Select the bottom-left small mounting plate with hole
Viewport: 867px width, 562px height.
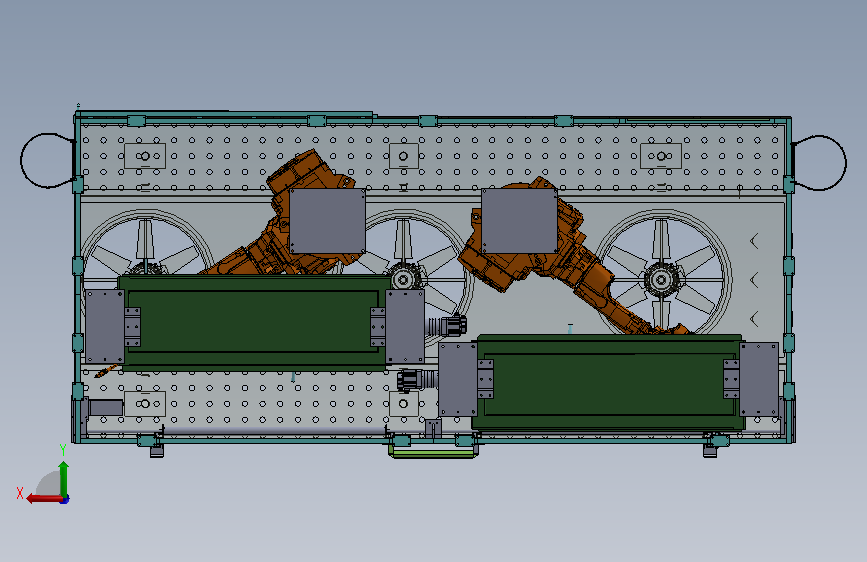(145, 404)
